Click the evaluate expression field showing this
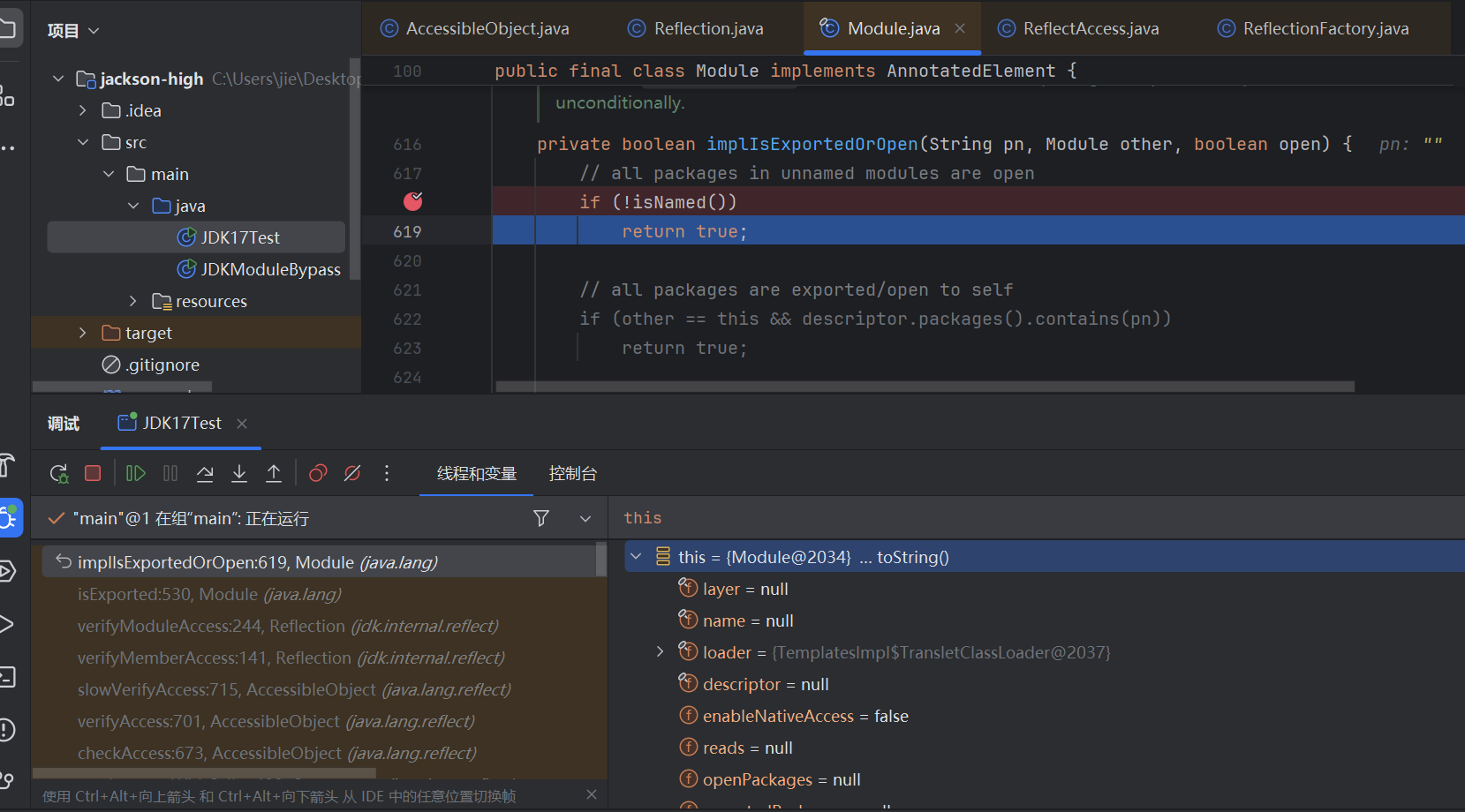This screenshot has width=1465, height=812. pos(1037,518)
